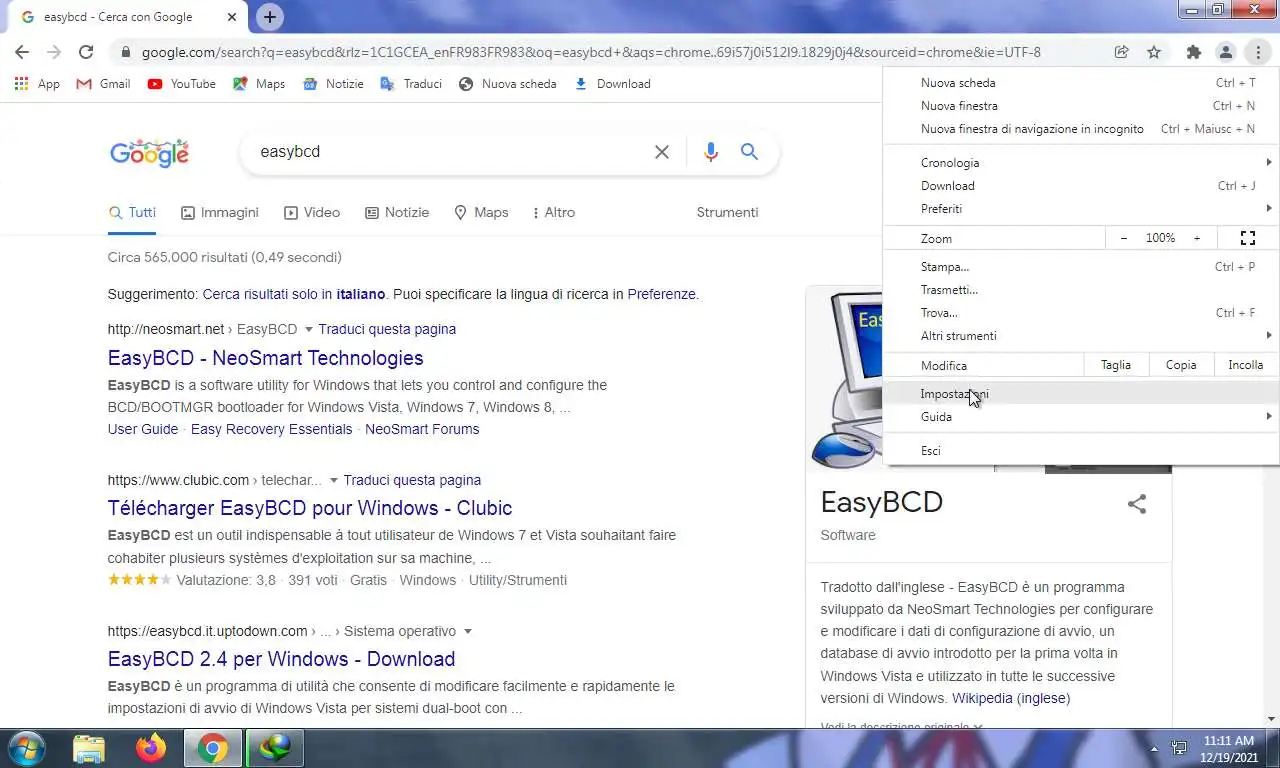1280x768 pixels.
Task: Open new tab with plus button
Action: click(x=269, y=17)
